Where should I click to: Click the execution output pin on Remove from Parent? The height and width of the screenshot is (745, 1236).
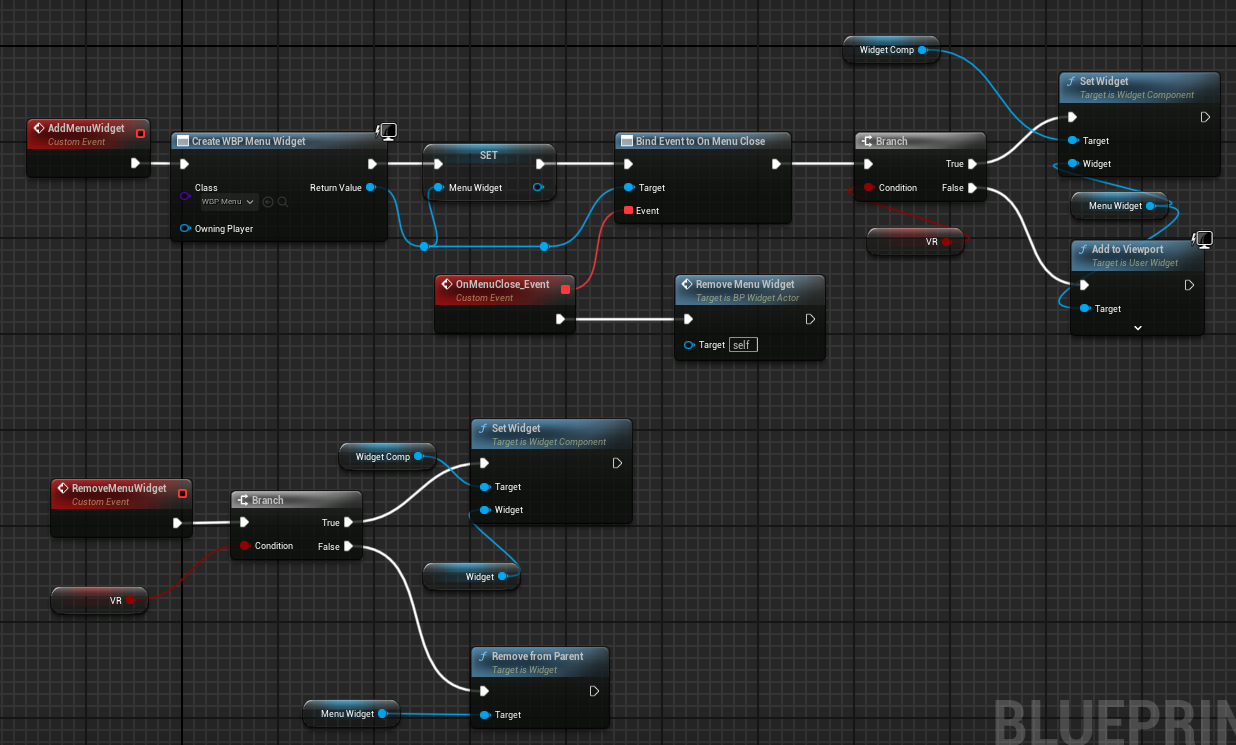coord(594,690)
